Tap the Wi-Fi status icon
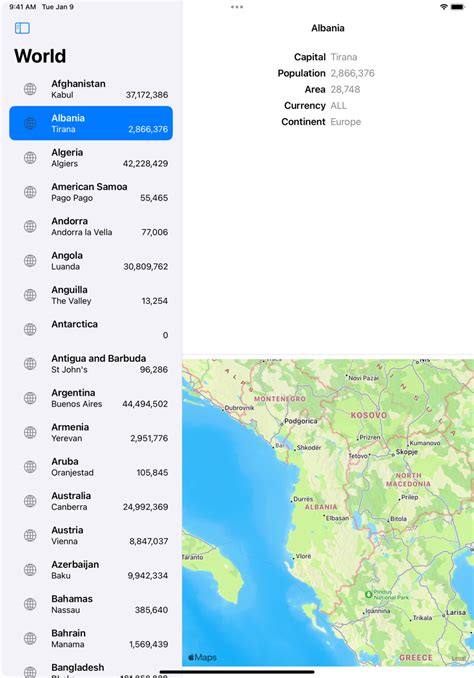 coord(443,7)
